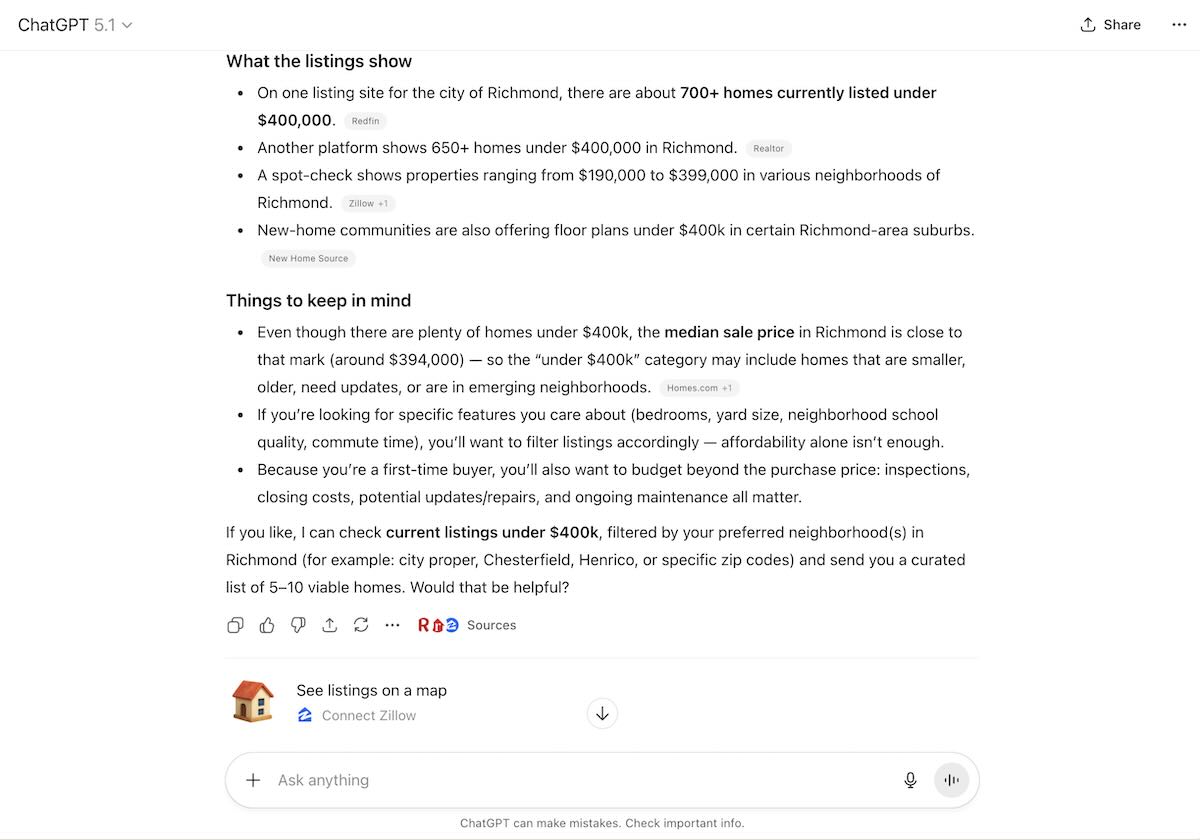This screenshot has width=1200, height=840.
Task: Open the Redfin source citation
Action: 364,120
